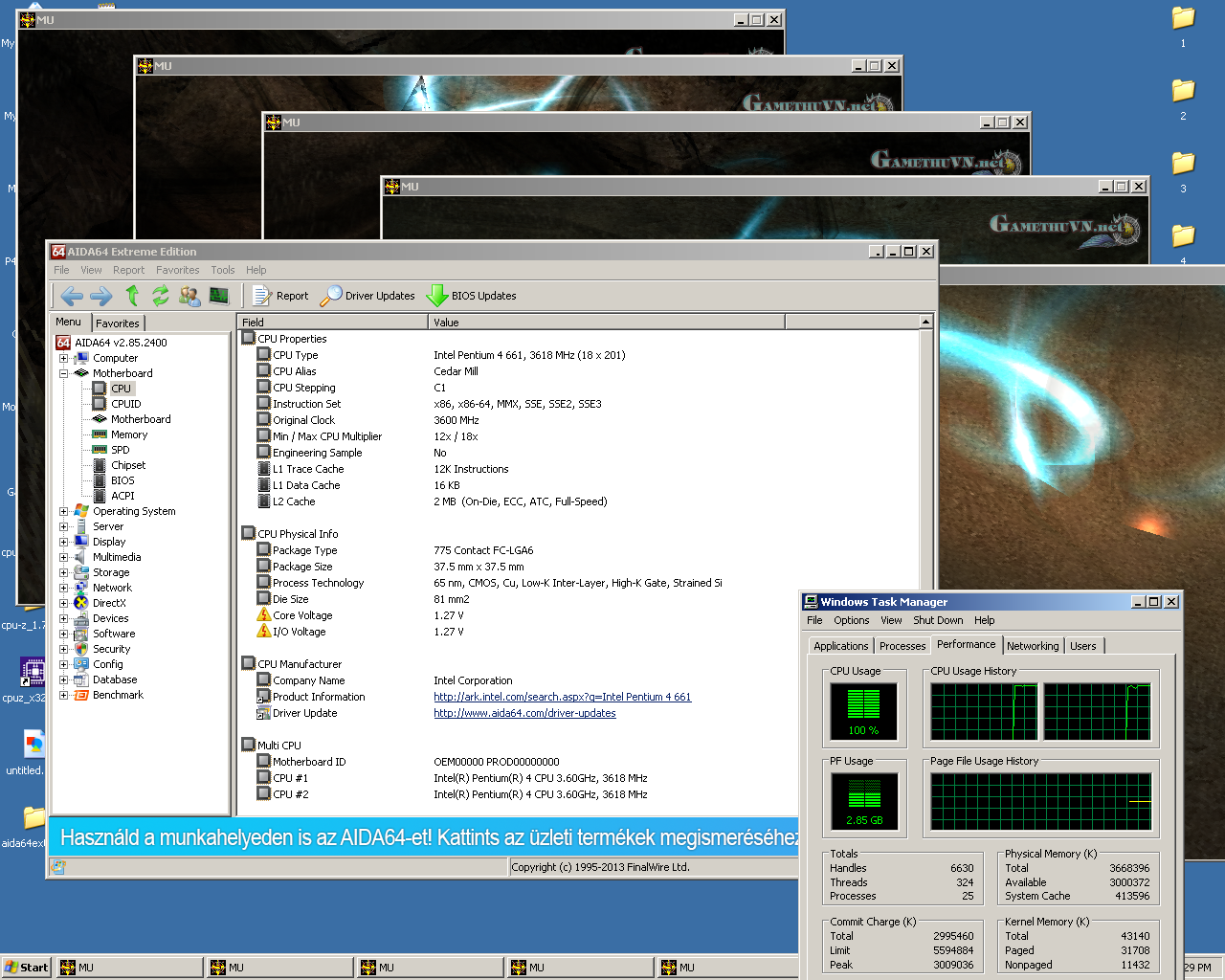Click the Devices icon in the tree
This screenshot has height=980, width=1225.
click(81, 618)
